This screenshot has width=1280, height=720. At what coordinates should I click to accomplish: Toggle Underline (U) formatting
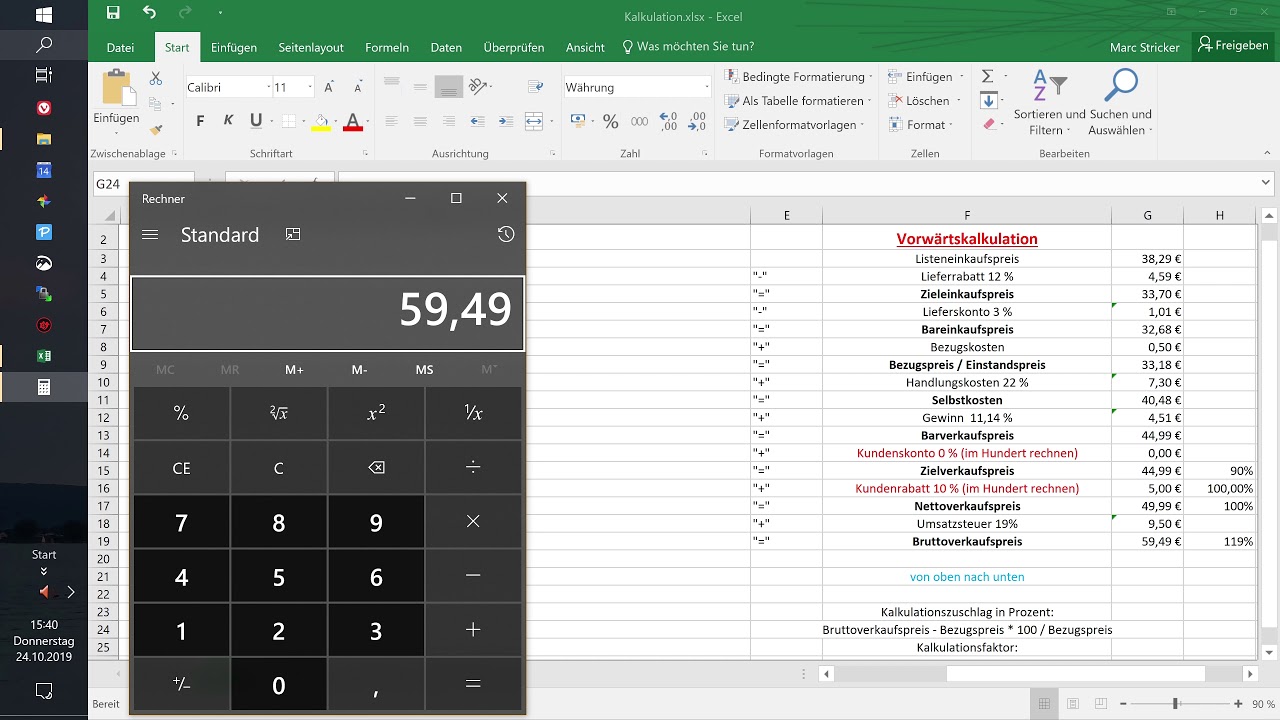(256, 121)
